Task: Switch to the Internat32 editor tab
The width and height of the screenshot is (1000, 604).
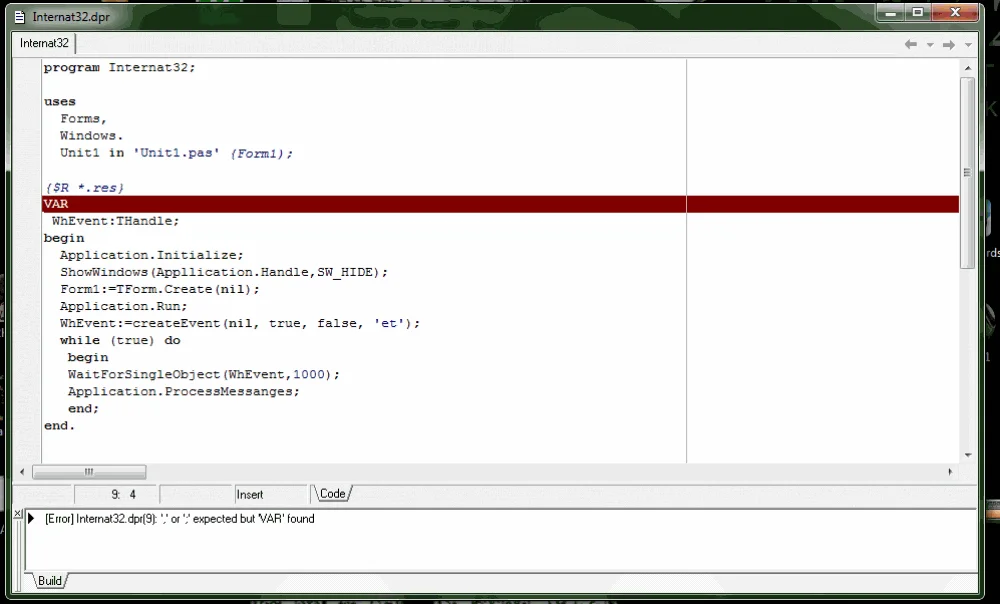Action: click(44, 43)
